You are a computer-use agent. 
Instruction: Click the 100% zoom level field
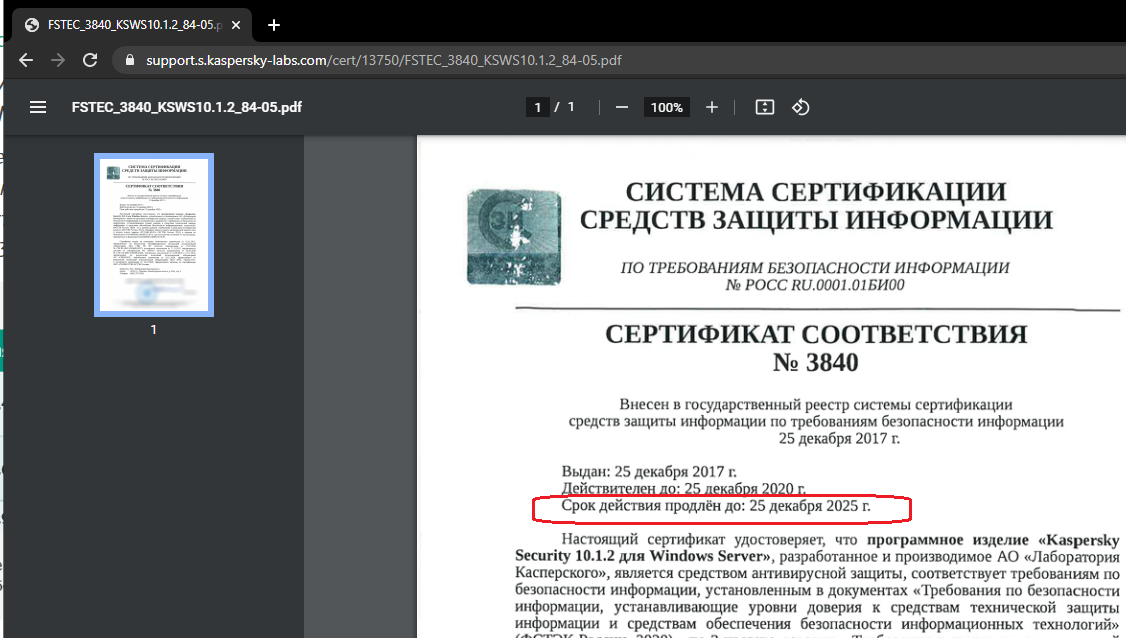pyautogui.click(x=666, y=108)
